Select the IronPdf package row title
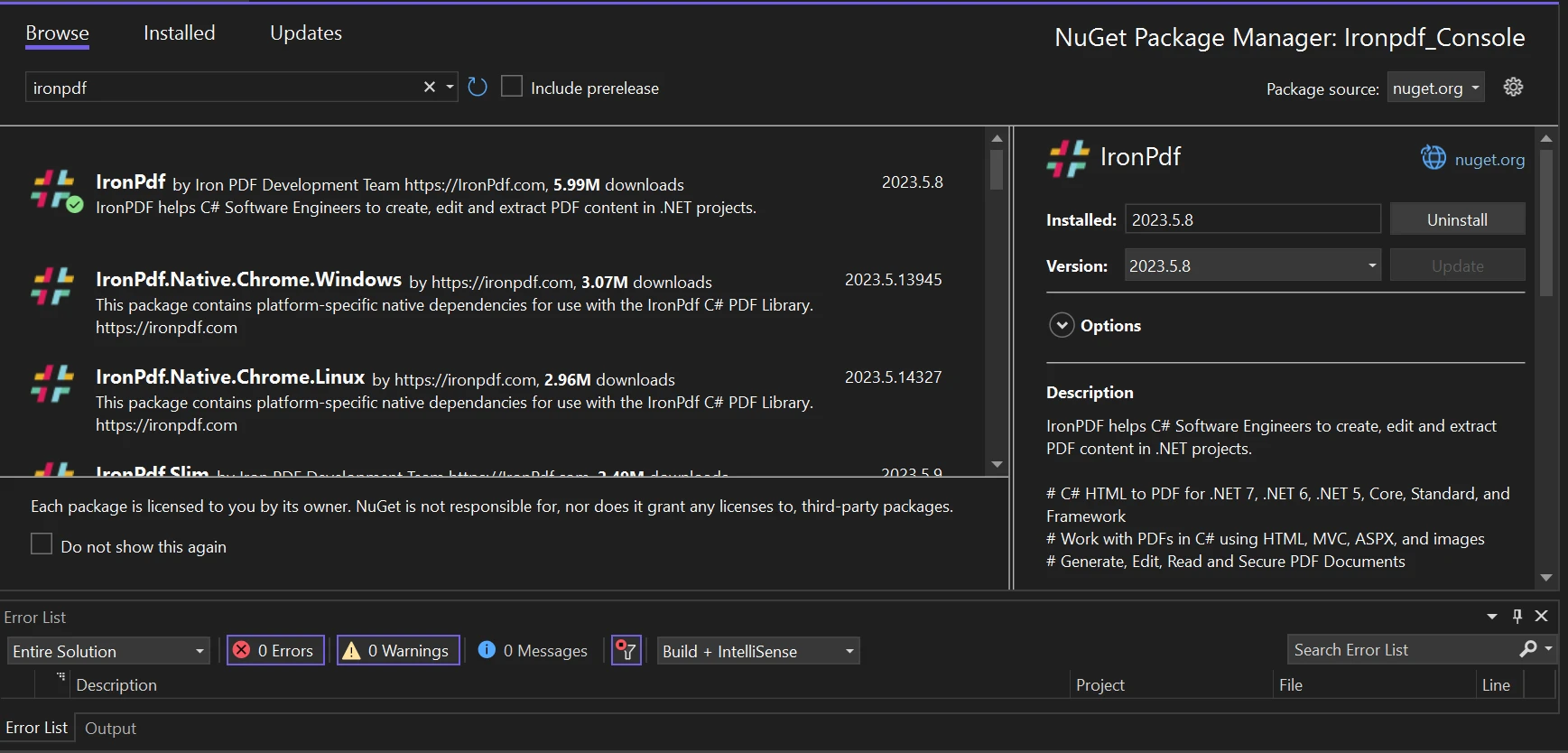This screenshot has width=1568, height=753. tap(131, 181)
